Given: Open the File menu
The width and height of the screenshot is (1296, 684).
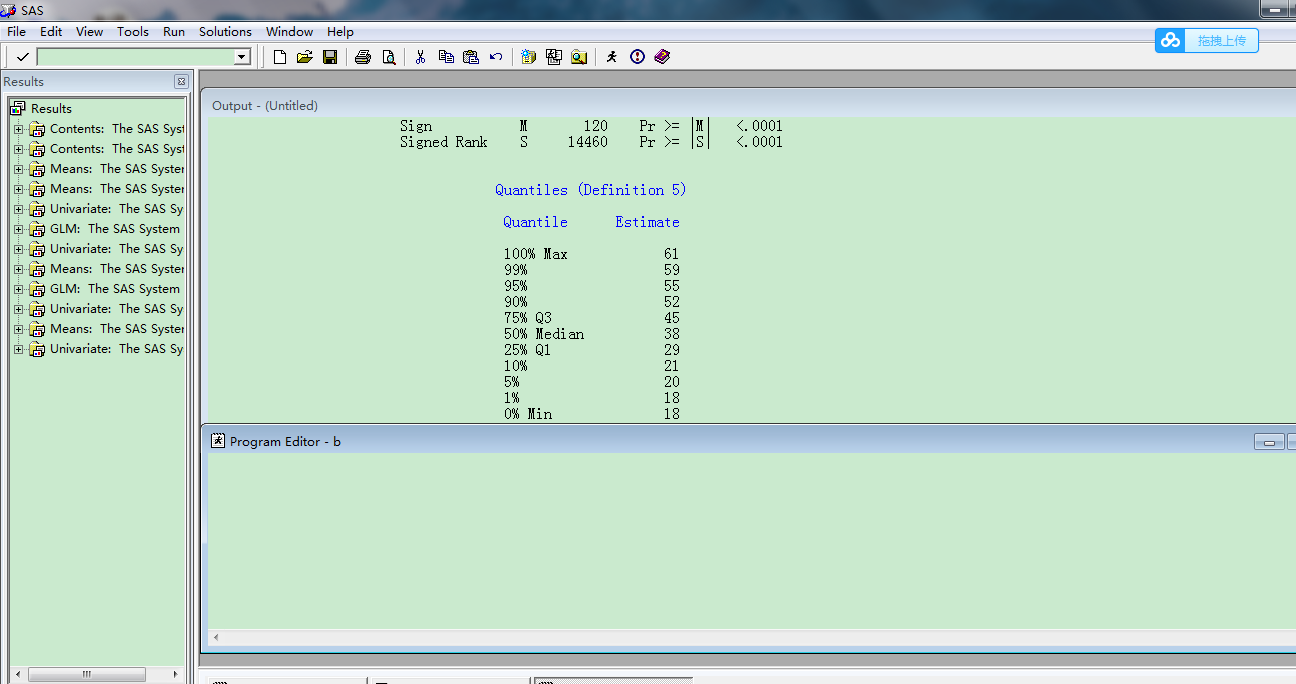Looking at the screenshot, I should [x=16, y=32].
